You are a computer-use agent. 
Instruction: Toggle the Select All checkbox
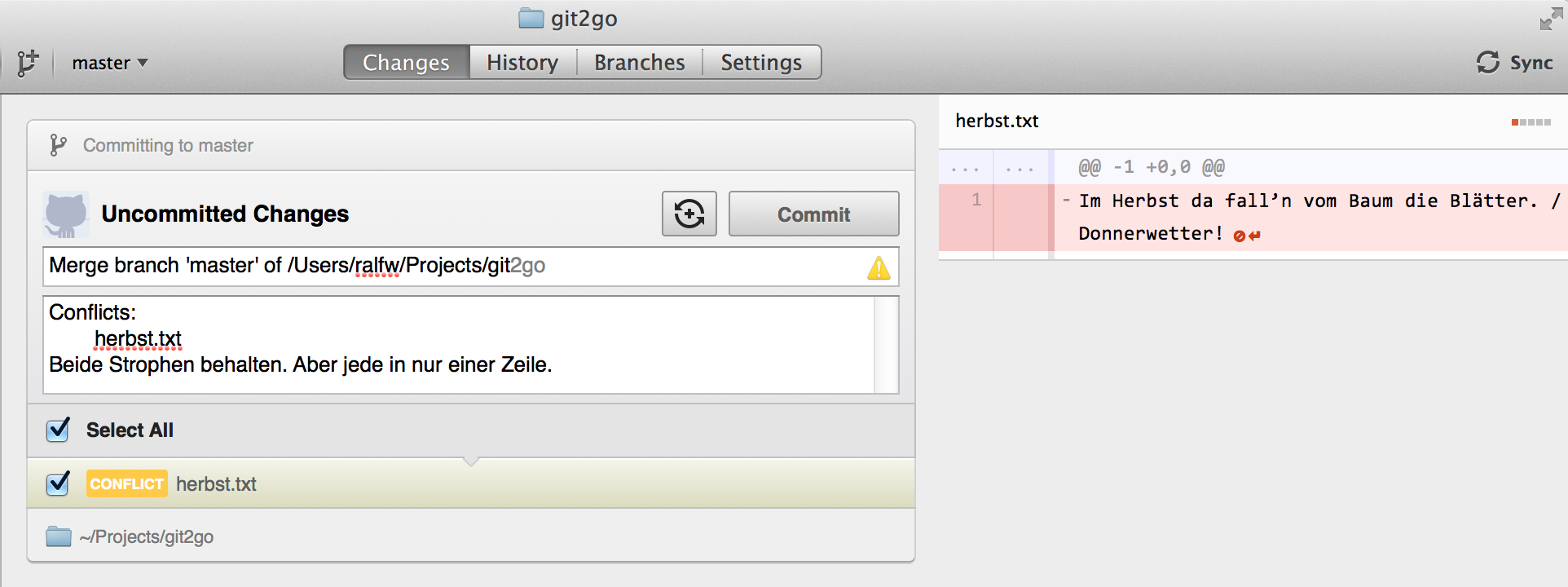(58, 430)
